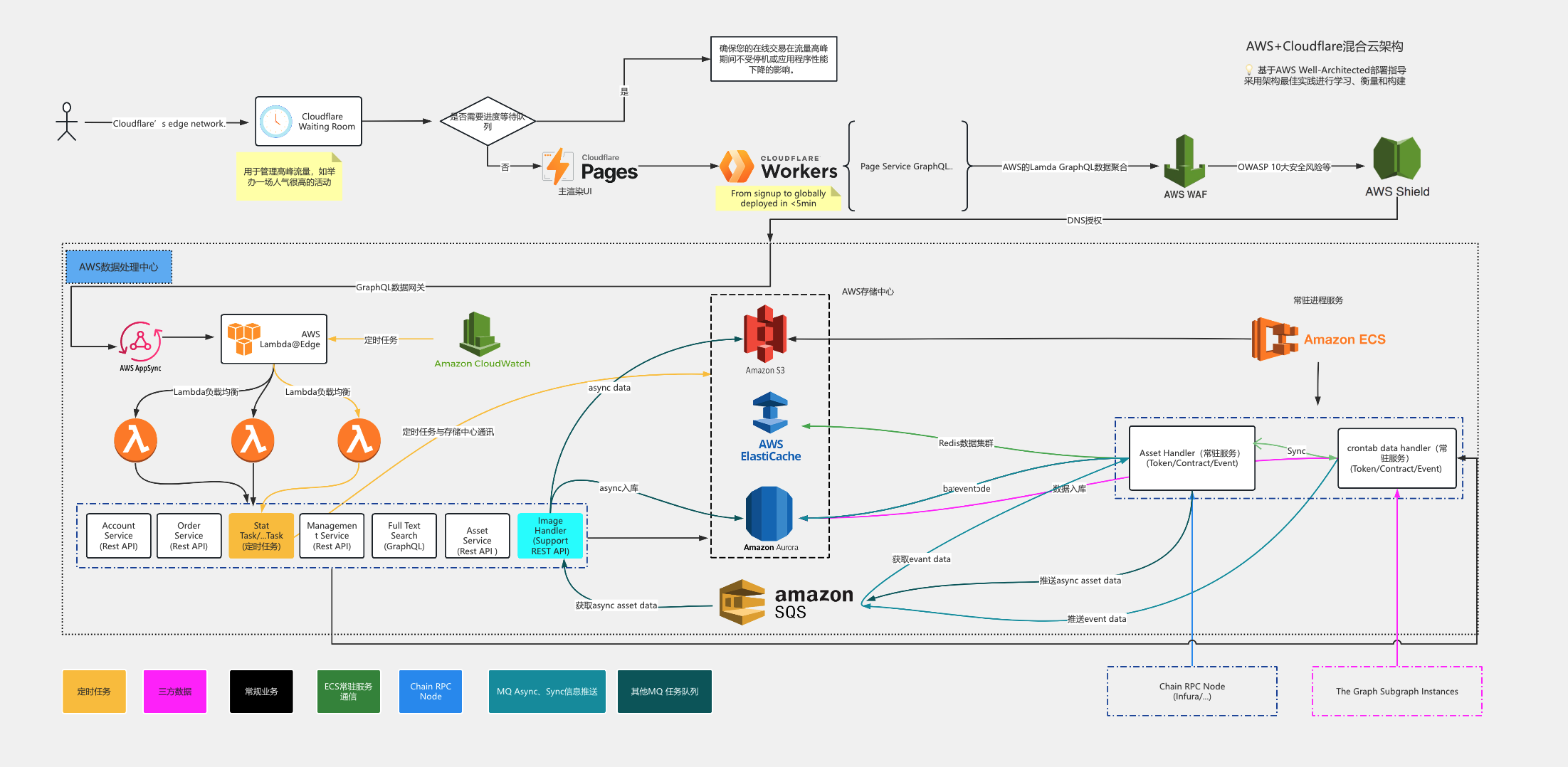Click the '获取evant data' label
Image resolution: width=1568 pixels, height=767 pixels.
pyautogui.click(x=921, y=559)
